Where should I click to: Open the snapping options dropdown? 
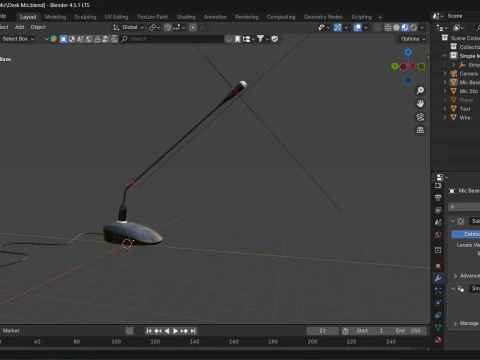tap(179, 27)
